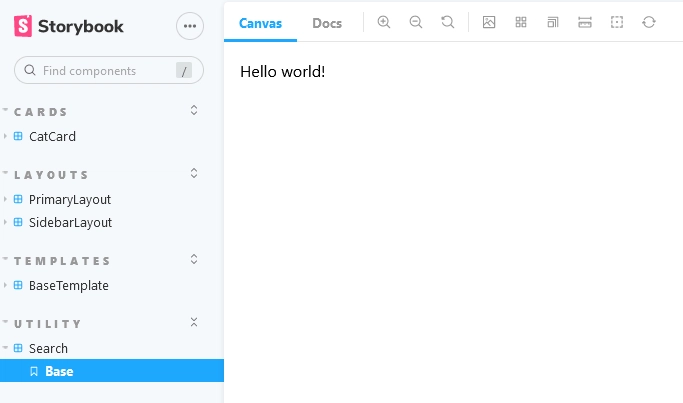The width and height of the screenshot is (683, 403).
Task: Click the CatCard expand arrow
Action: click(x=5, y=136)
